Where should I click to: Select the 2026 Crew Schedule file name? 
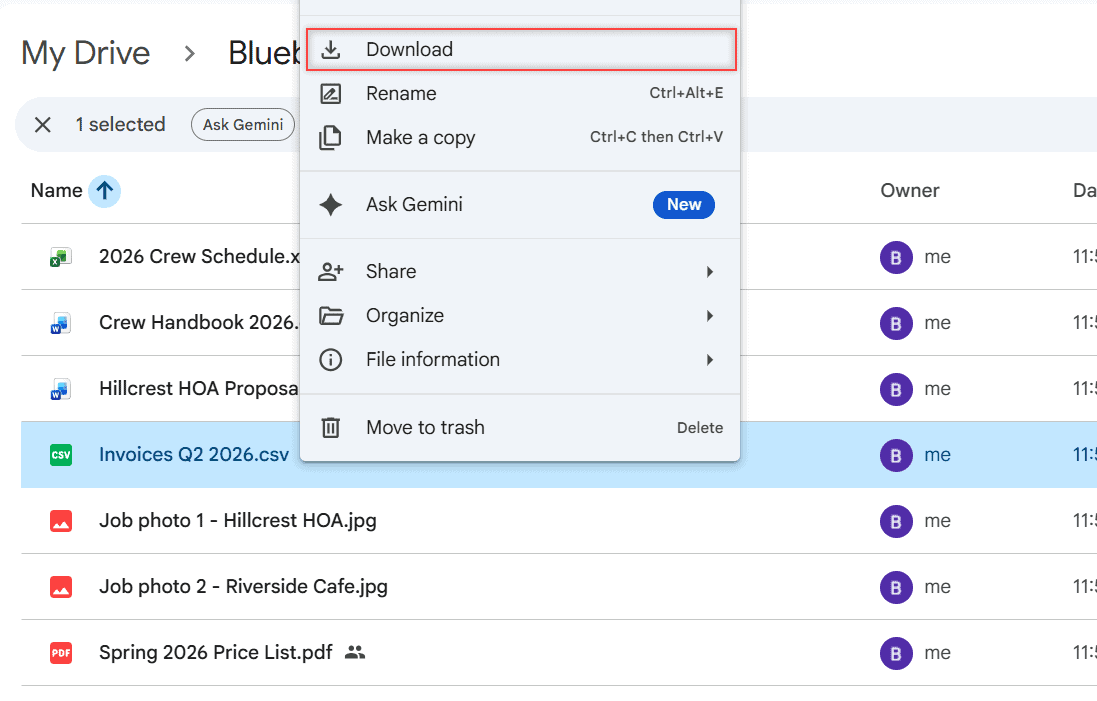tap(199, 257)
